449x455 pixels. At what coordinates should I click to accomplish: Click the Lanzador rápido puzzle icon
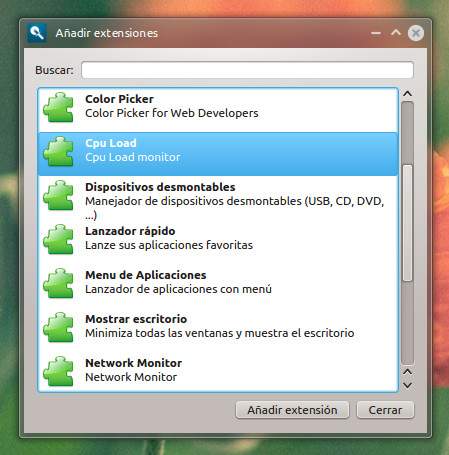(58, 239)
